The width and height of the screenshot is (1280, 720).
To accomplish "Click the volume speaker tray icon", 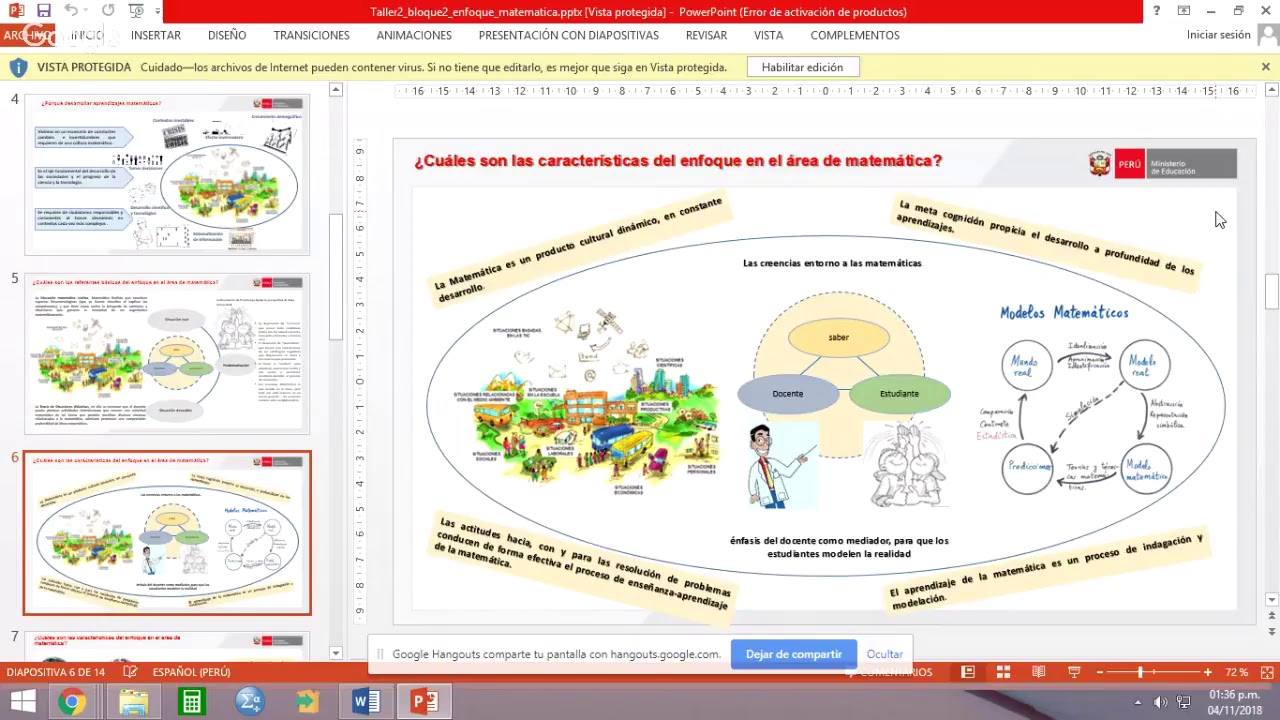I will pos(1161,702).
